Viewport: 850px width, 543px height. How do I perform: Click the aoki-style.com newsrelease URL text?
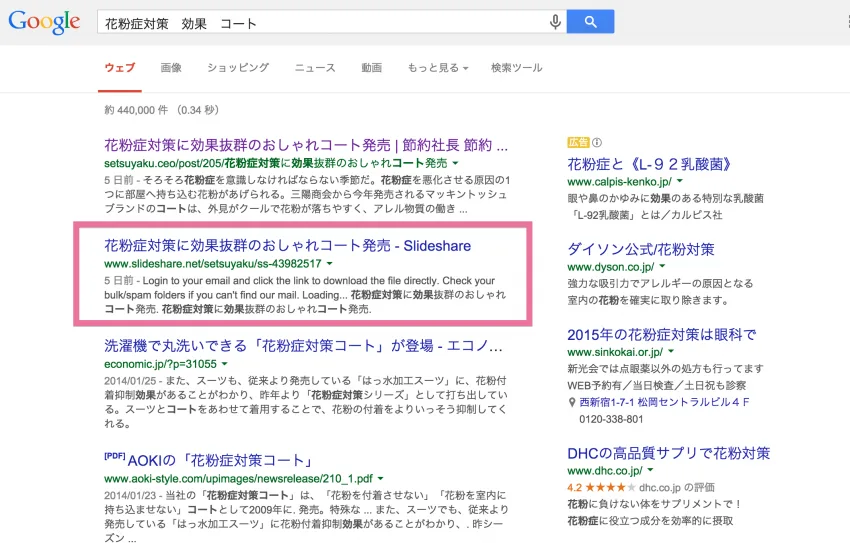click(239, 479)
